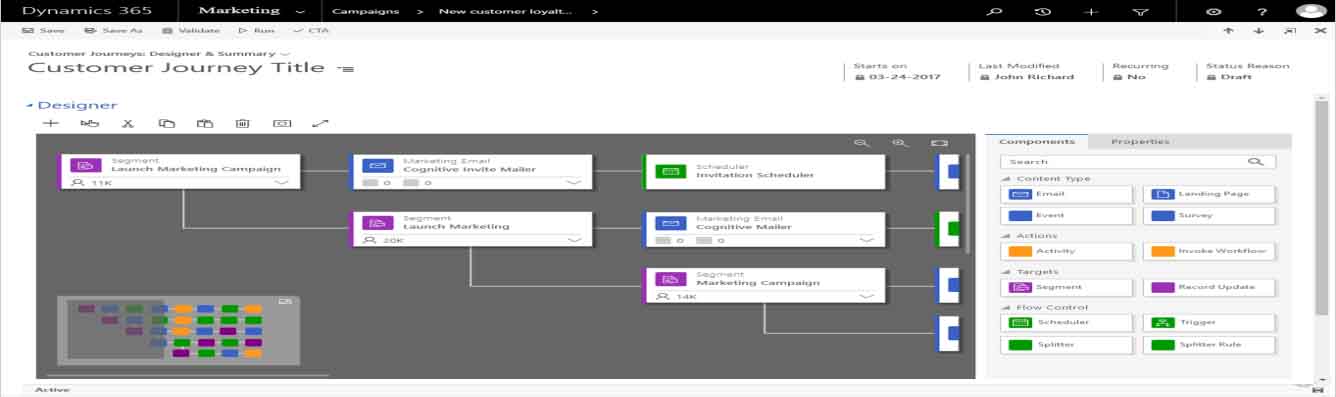
Task: Select the Splitter Rule component
Action: click(1209, 345)
